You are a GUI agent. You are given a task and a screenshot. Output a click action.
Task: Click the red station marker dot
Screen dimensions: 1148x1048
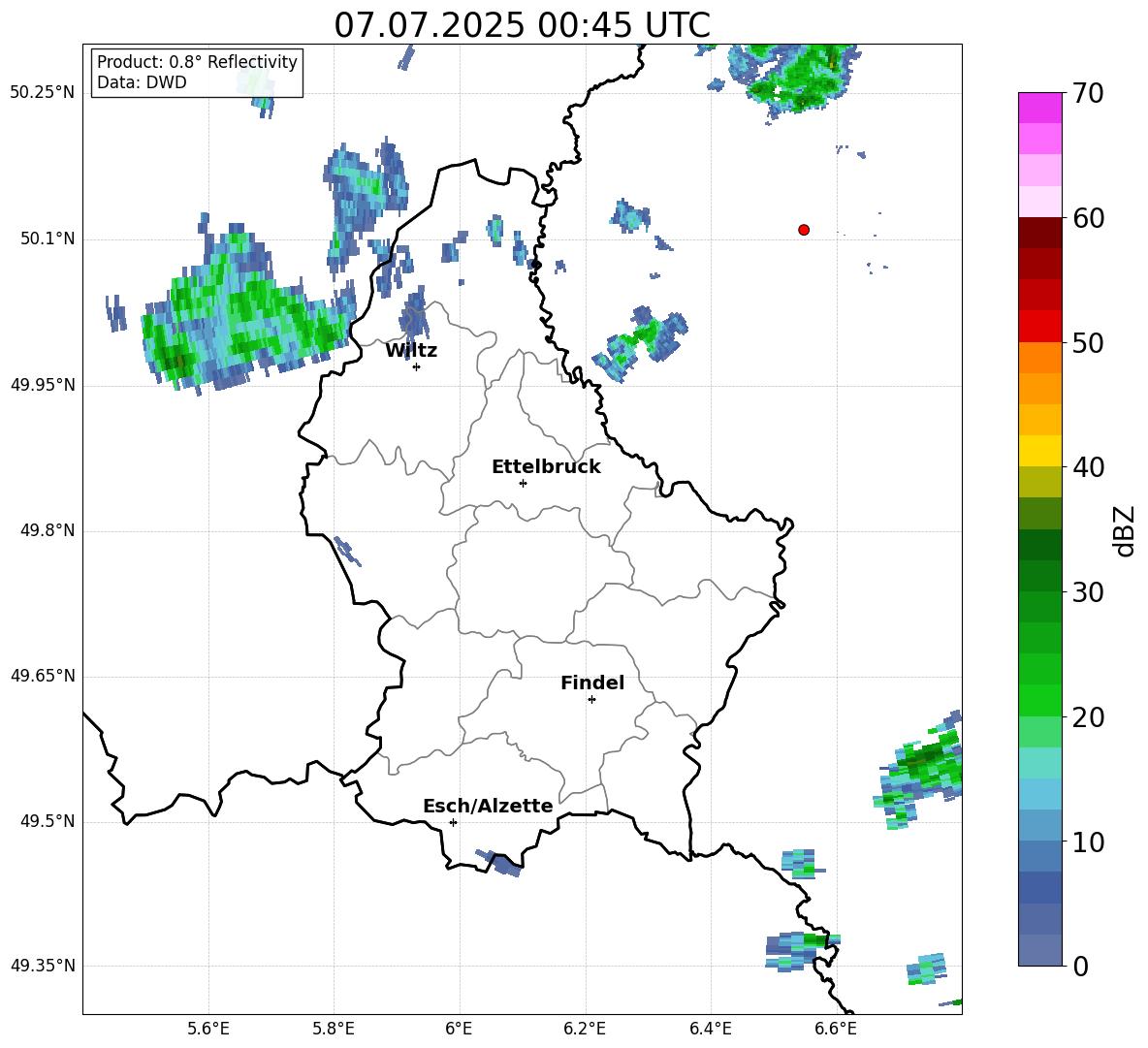[x=803, y=230]
